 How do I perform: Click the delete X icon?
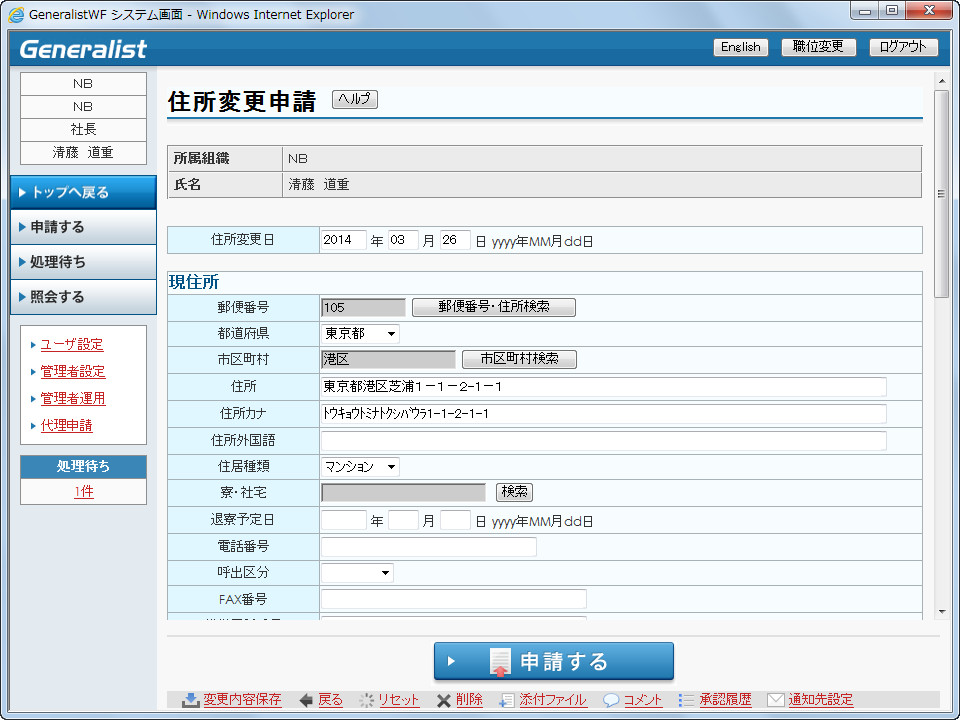443,700
